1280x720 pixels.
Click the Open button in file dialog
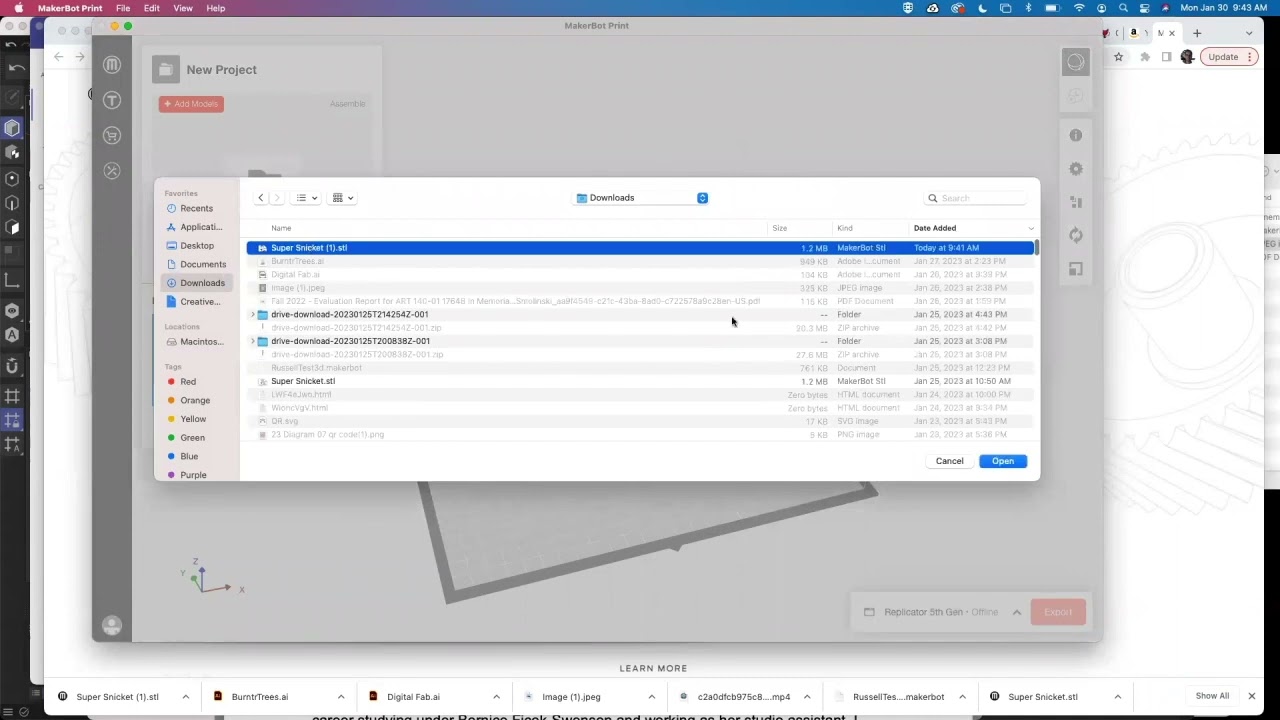(x=1003, y=461)
